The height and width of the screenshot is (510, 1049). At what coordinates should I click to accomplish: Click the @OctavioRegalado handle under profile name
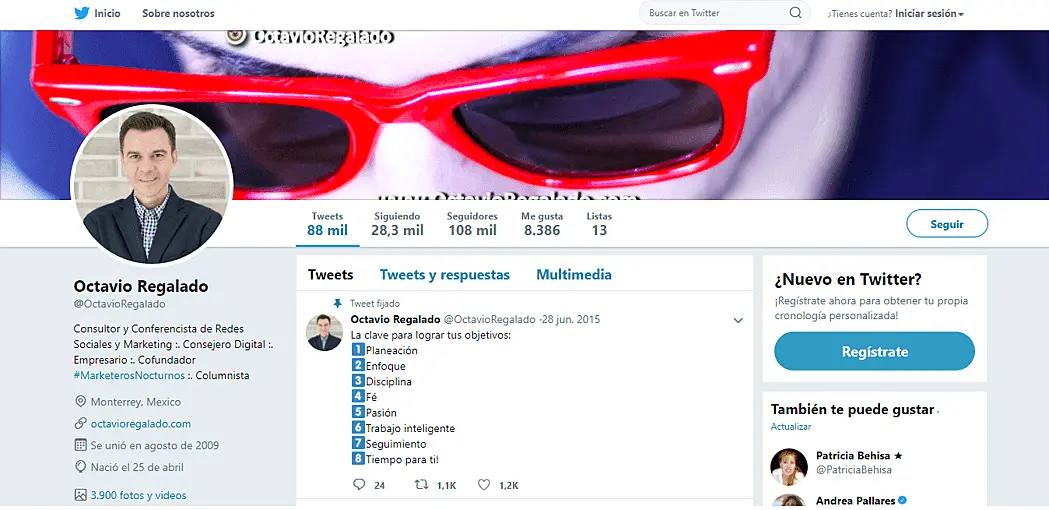coord(119,304)
